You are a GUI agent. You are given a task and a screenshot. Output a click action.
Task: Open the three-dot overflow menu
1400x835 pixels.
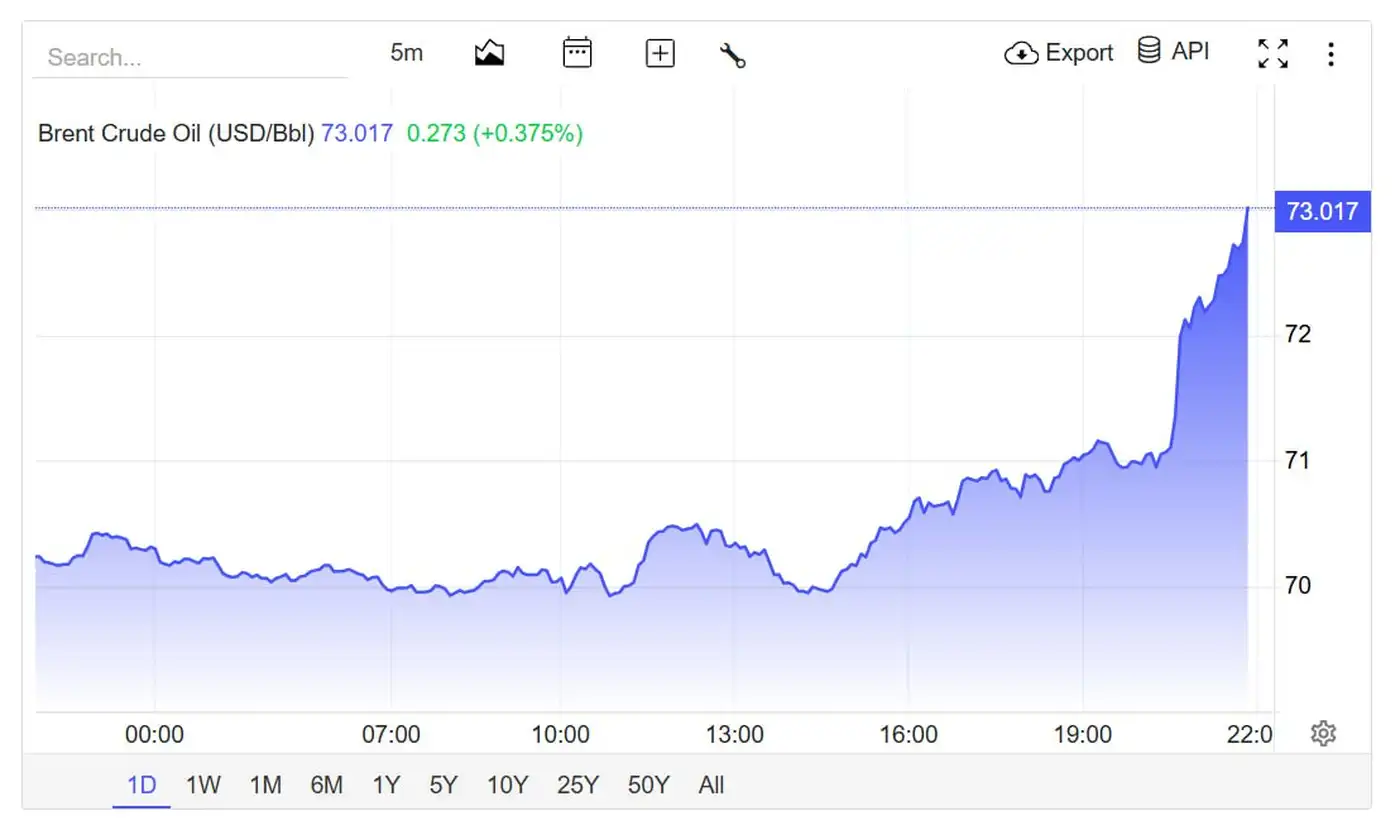tap(1331, 53)
